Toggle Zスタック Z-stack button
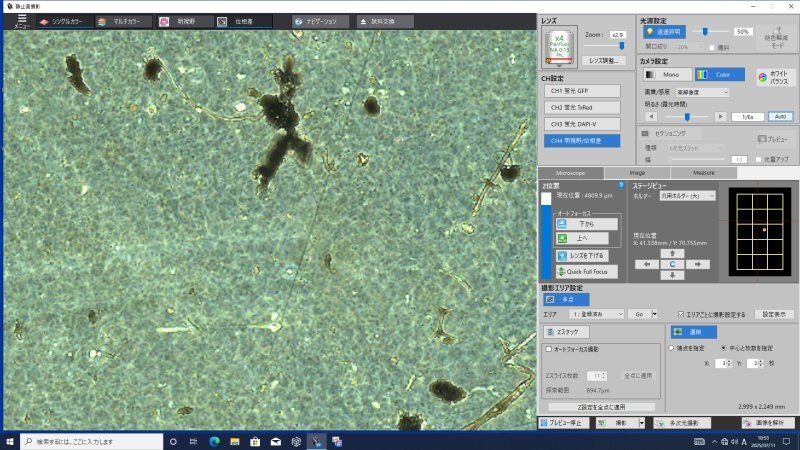Screen dimensions: 800x450 [x=566, y=332]
